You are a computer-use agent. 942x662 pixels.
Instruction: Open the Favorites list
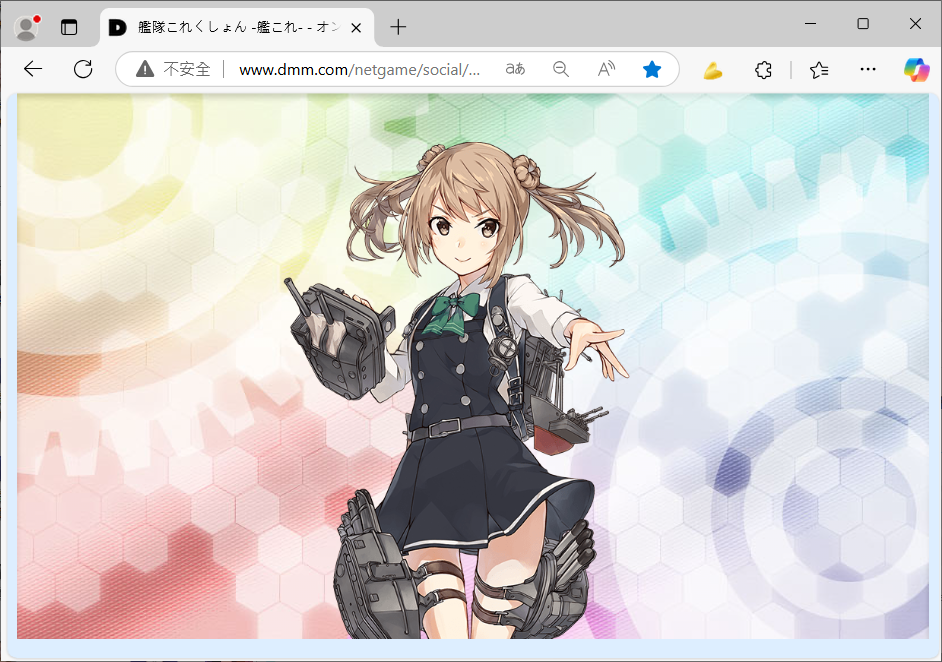(819, 70)
